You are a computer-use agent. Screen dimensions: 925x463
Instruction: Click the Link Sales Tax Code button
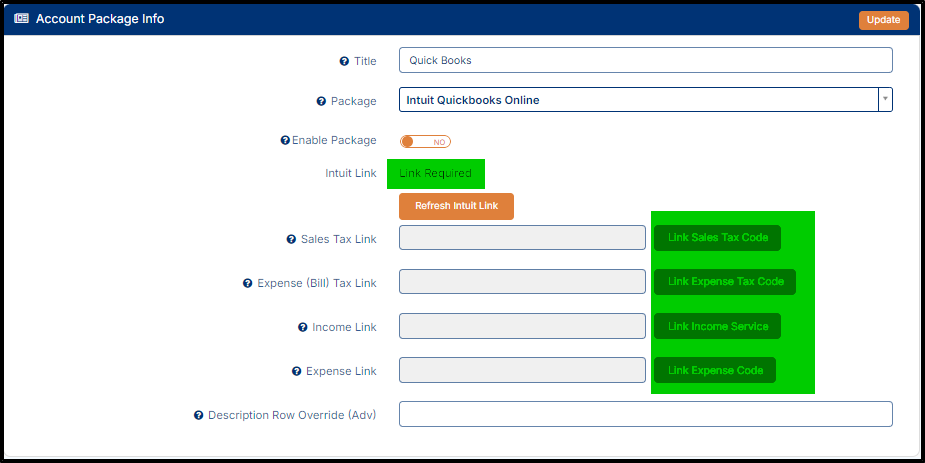click(x=717, y=238)
